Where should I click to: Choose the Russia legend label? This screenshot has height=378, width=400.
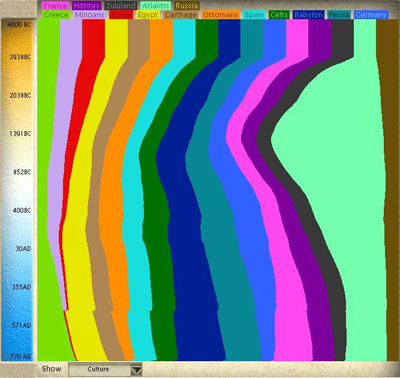[187, 6]
